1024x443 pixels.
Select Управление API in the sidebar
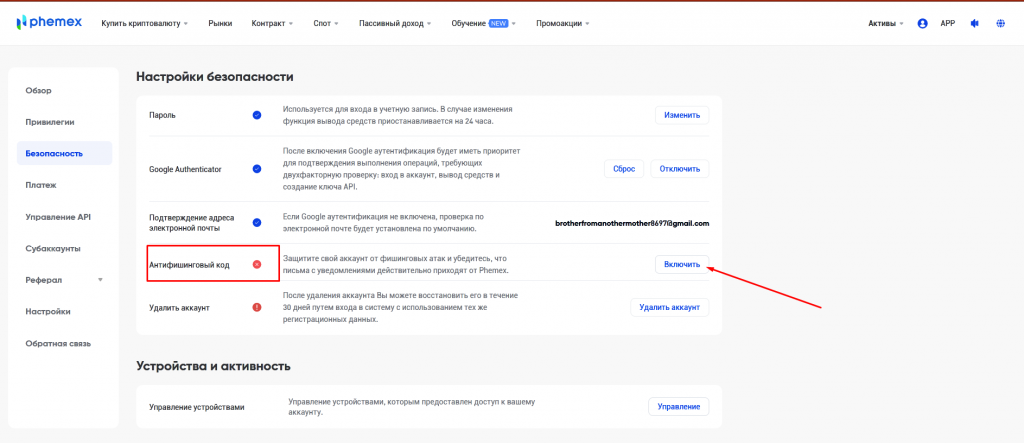(58, 216)
